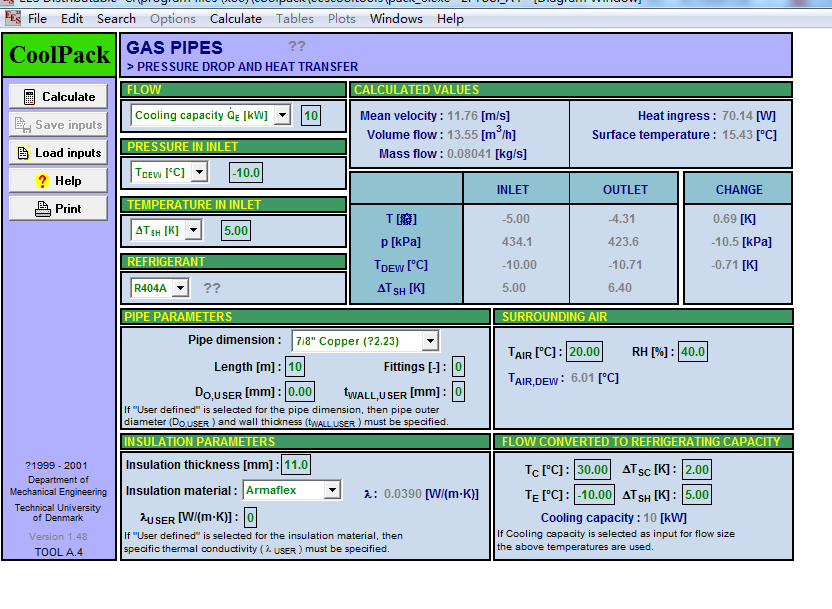Viewport: 832px width, 609px height.
Task: Click the Save inputs button
Action: [x=58, y=125]
